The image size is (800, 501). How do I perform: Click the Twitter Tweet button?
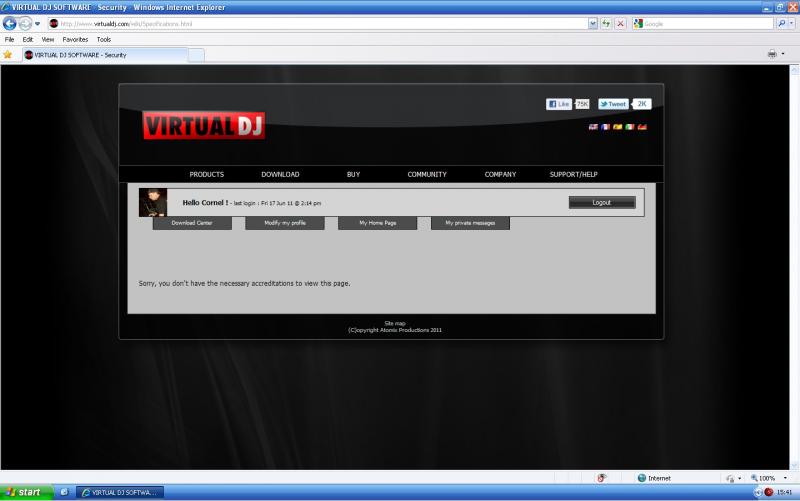click(x=613, y=104)
